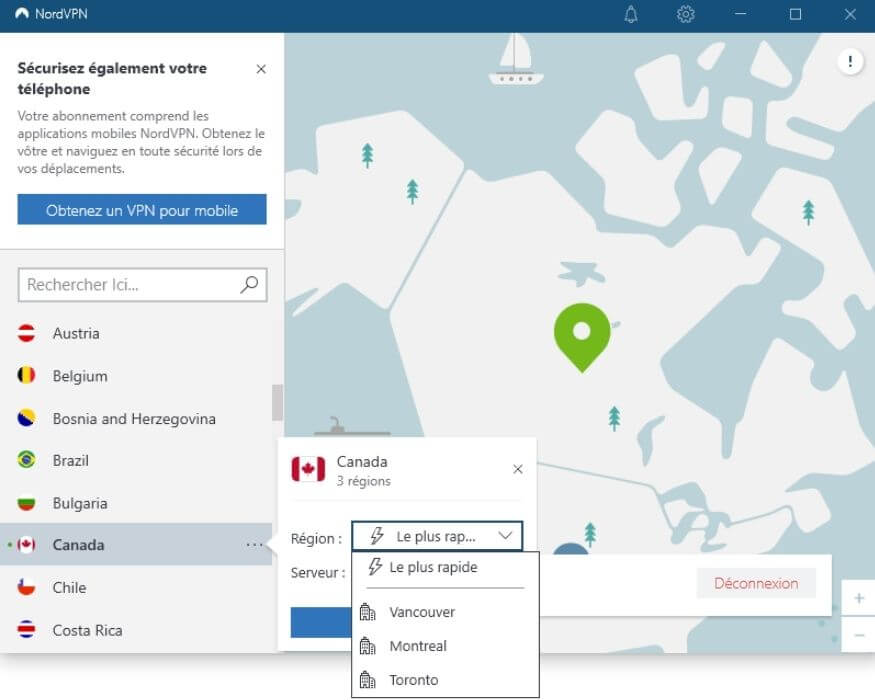The height and width of the screenshot is (700, 875).
Task: Choose Vancouver region
Action: (445, 612)
